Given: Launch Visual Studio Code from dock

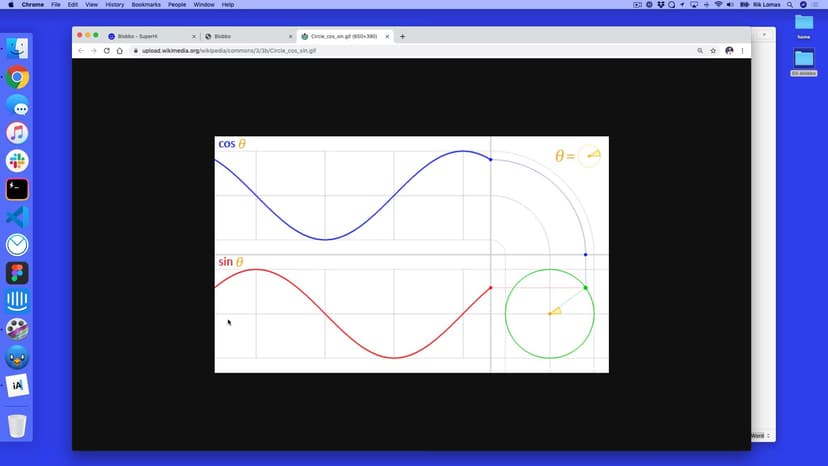Looking at the screenshot, I should pos(17,217).
